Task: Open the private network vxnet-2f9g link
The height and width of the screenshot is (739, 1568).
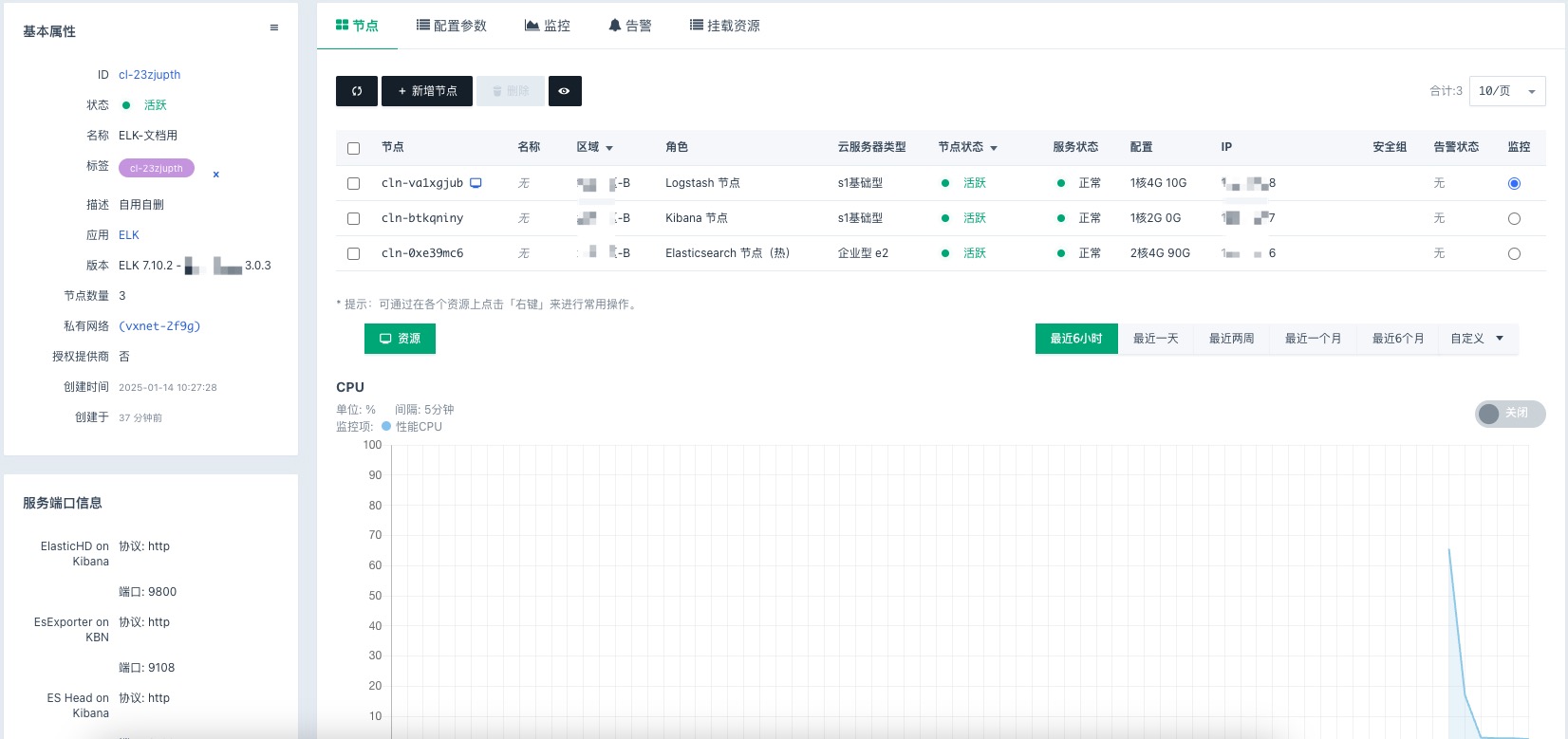Action: (x=159, y=326)
